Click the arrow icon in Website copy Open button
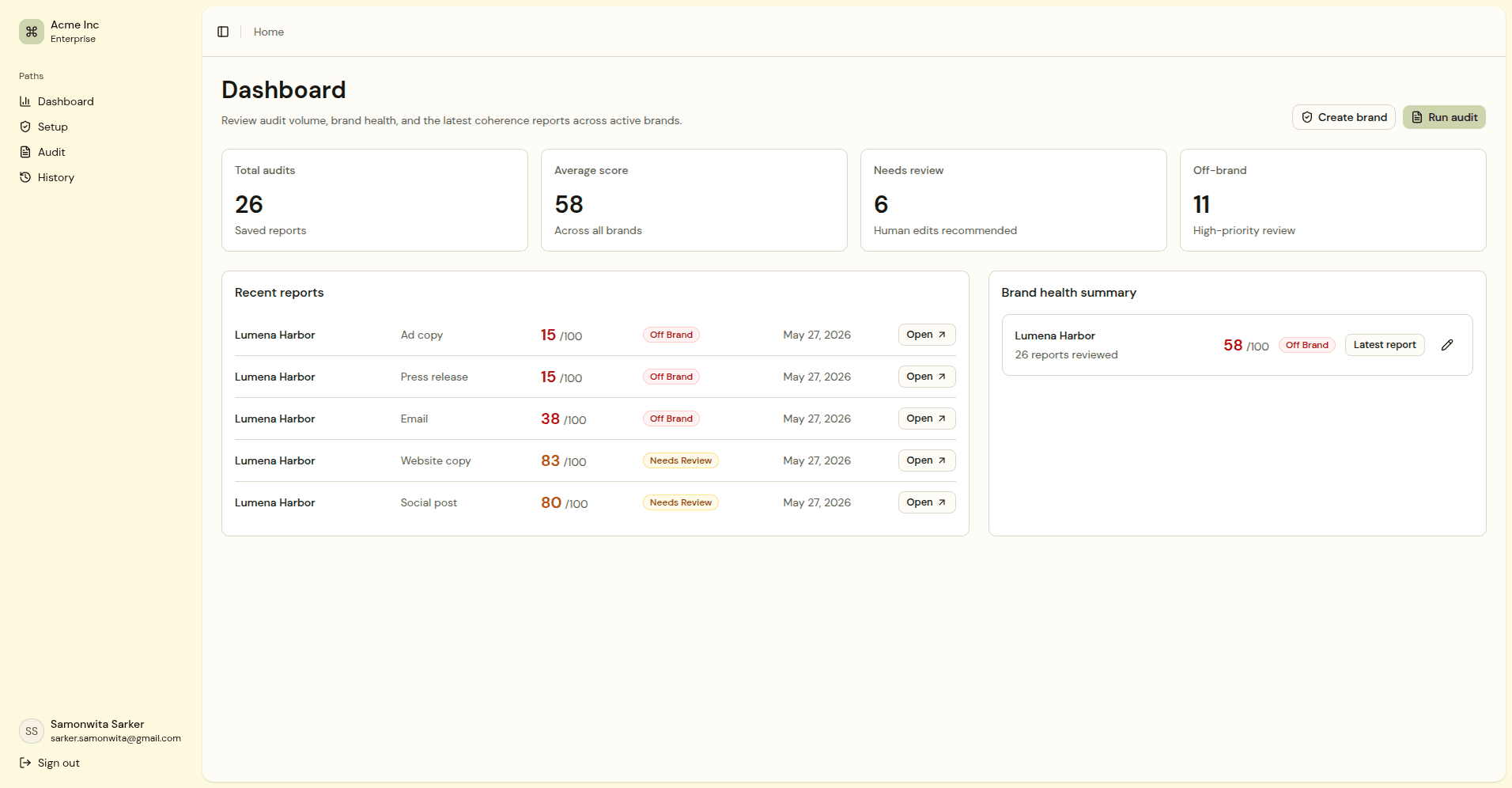1512x788 pixels. (942, 460)
